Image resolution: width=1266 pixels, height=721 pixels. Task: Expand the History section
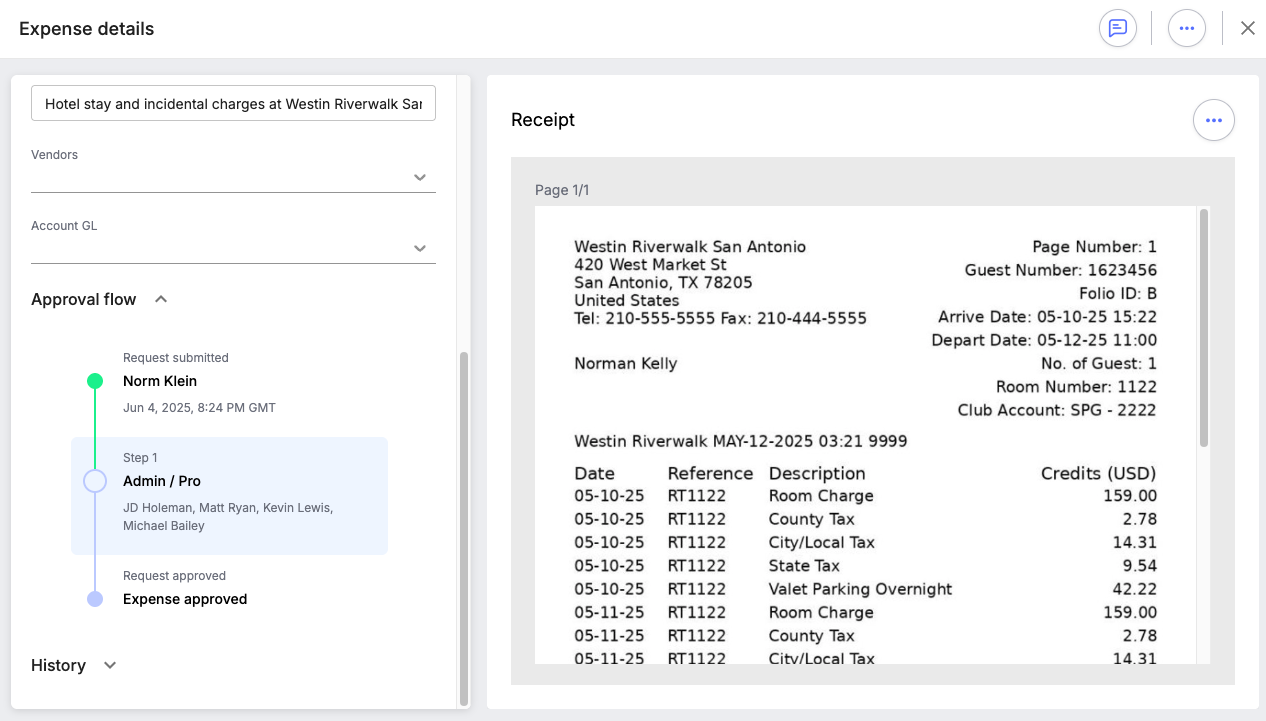(x=110, y=665)
